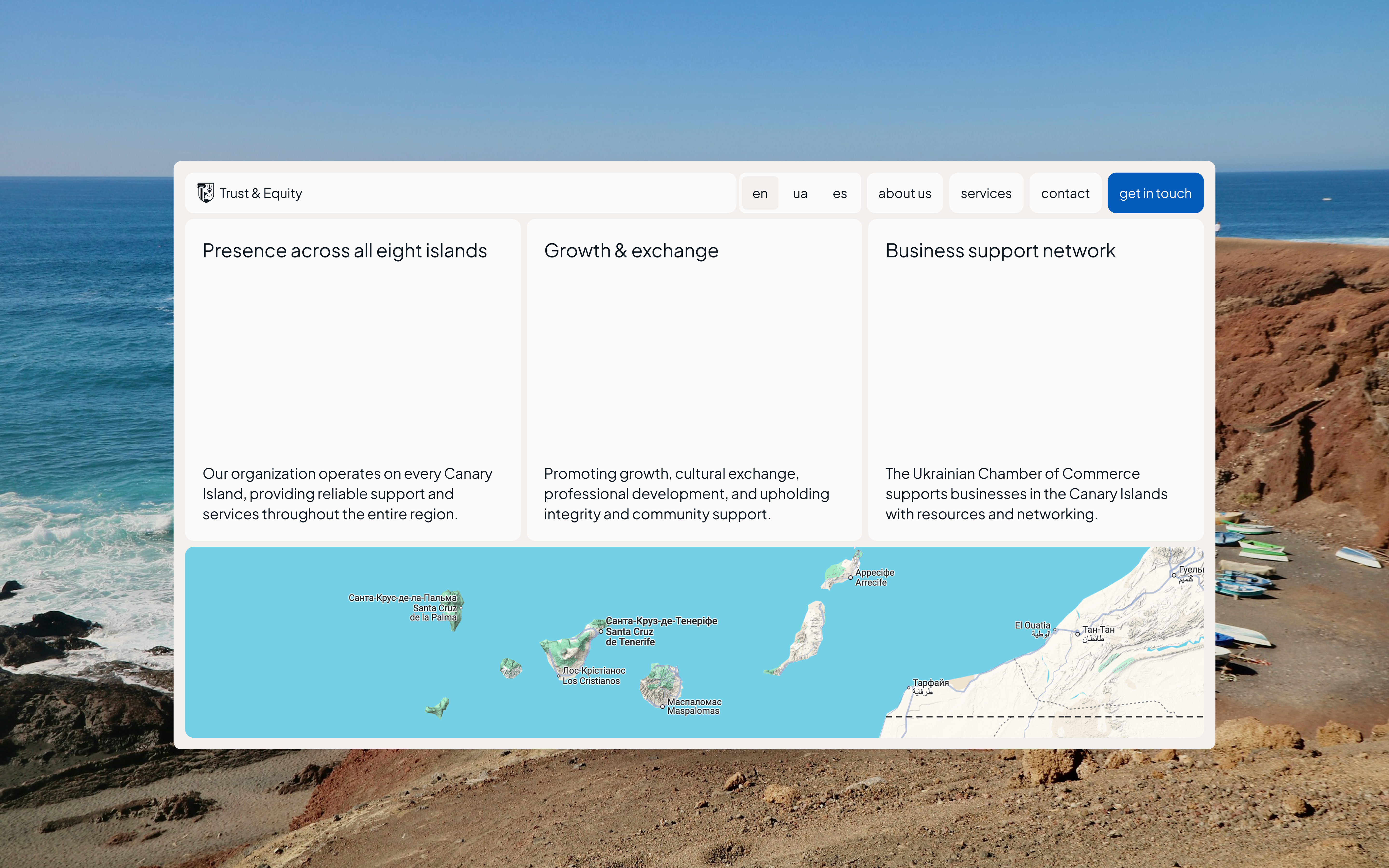Click the Maspalomas map marker
The height and width of the screenshot is (868, 1389).
coord(662,707)
